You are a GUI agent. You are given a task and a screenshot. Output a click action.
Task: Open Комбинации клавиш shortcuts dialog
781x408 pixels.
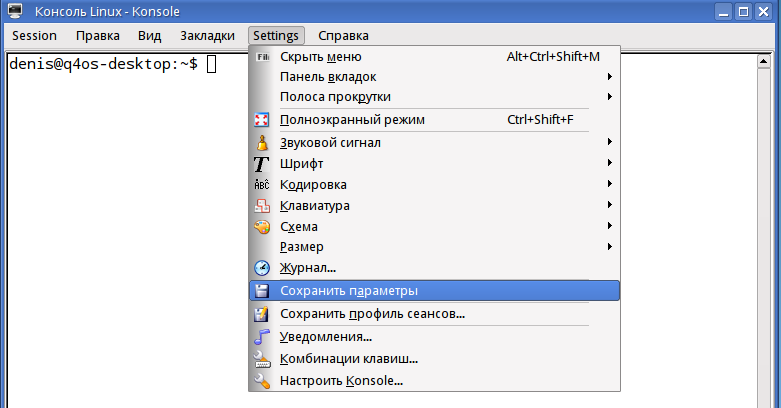pos(348,359)
